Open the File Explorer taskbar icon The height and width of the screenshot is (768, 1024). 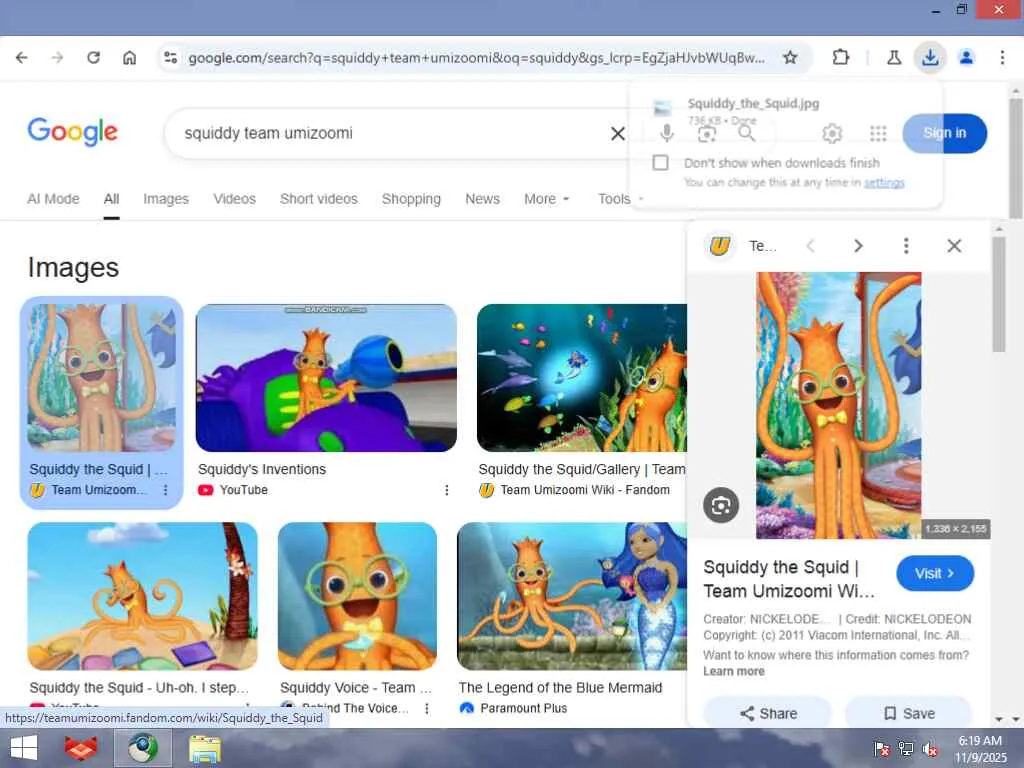[204, 748]
